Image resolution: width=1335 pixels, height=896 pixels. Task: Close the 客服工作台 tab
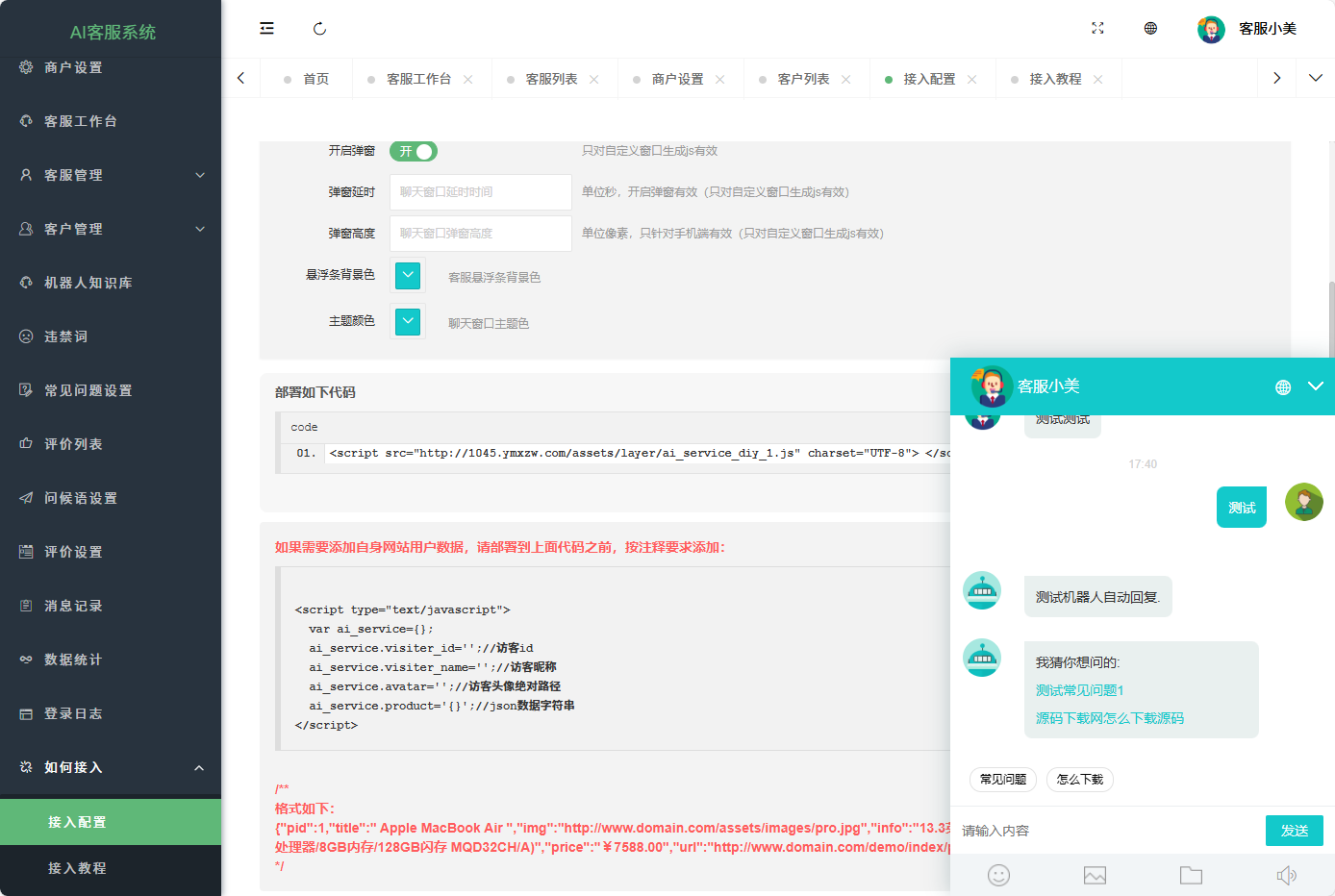point(468,79)
